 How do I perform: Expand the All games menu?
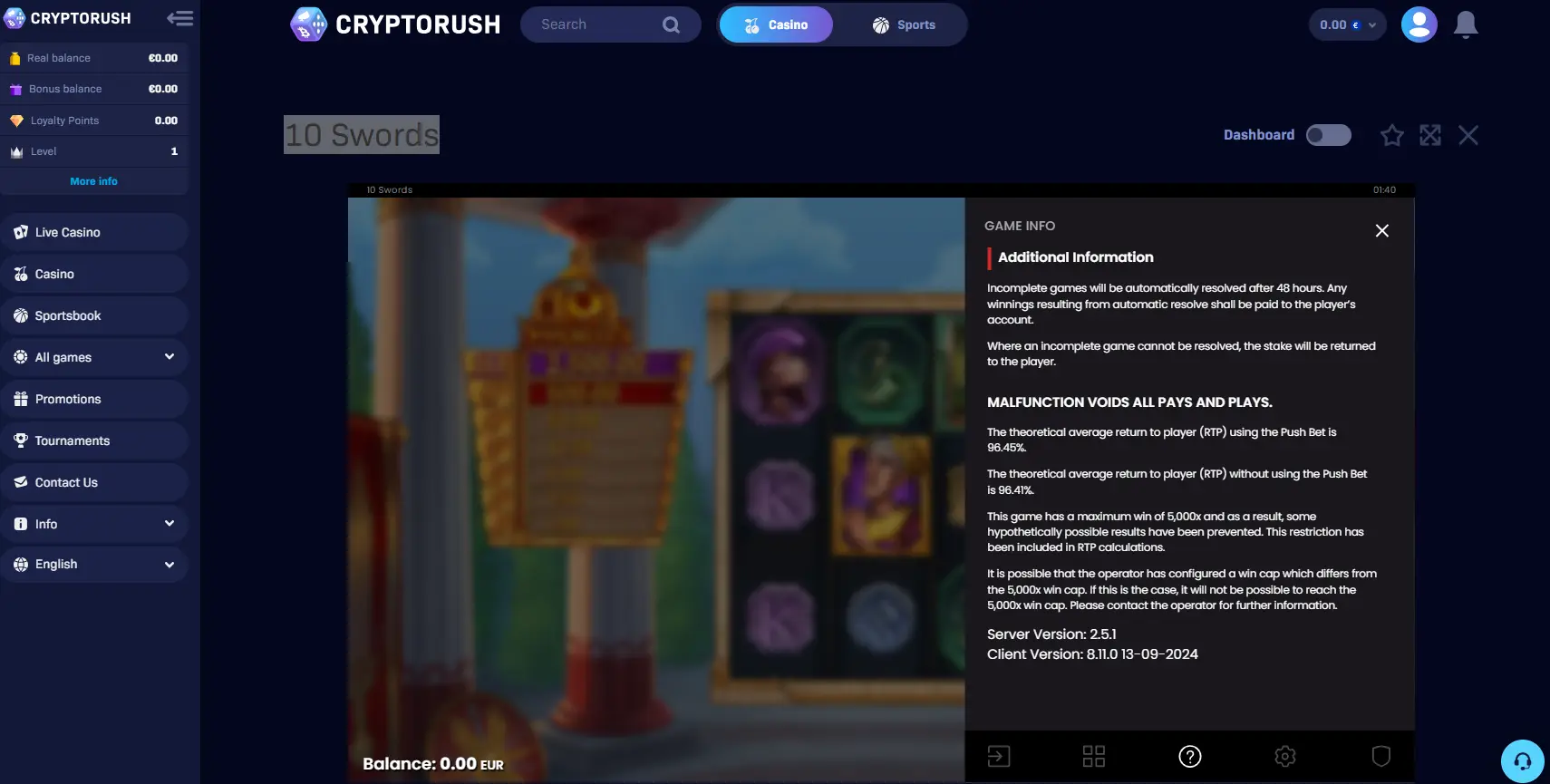94,357
